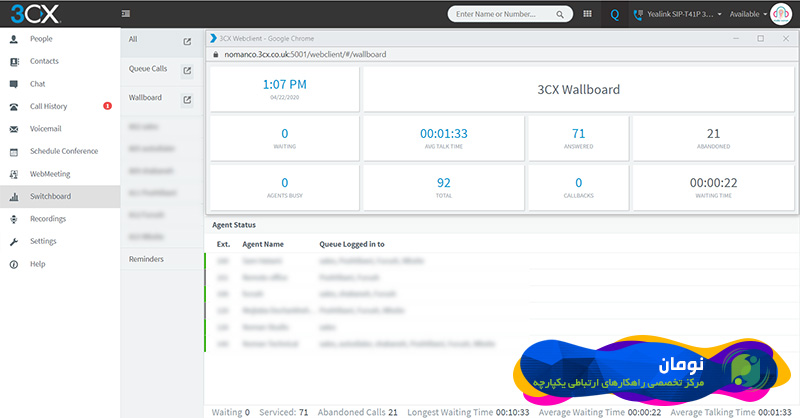This screenshot has width=800, height=418.
Task: Open Settings page
Action: (x=43, y=241)
